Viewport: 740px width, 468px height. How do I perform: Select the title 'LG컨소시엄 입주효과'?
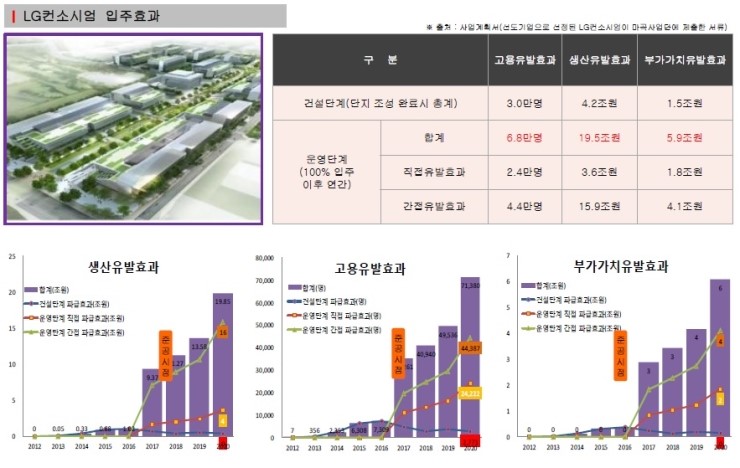[92, 16]
